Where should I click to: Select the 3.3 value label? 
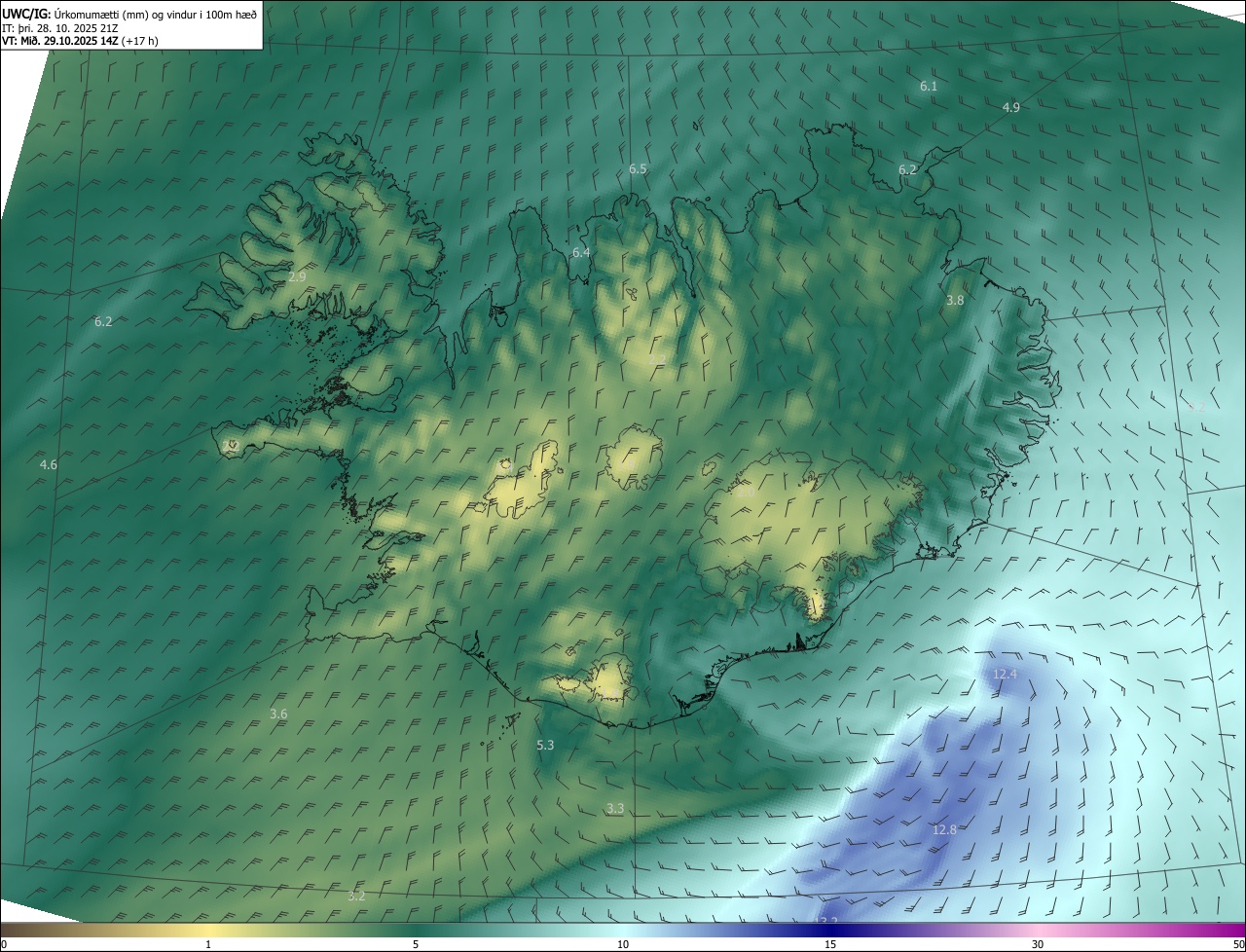pos(615,809)
